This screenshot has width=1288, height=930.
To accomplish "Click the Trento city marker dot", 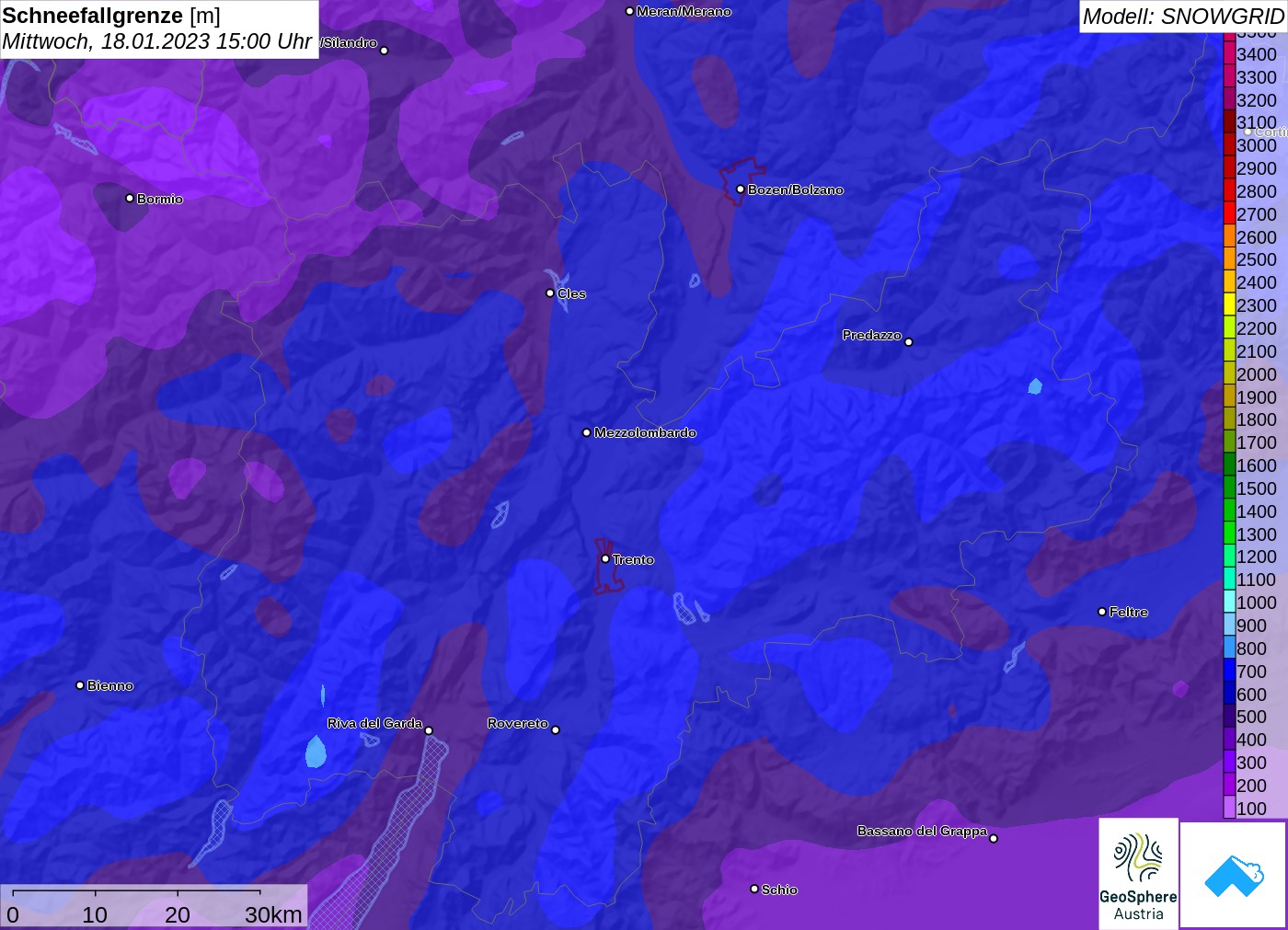I will tap(605, 558).
